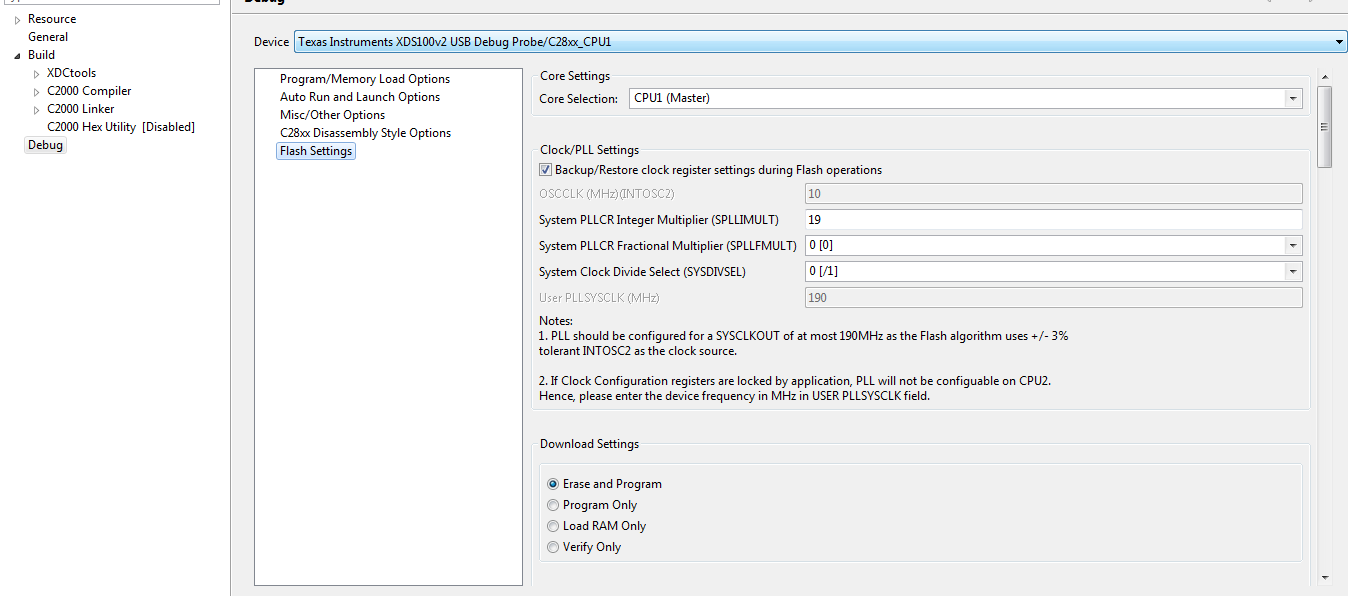Open the Core Selection dropdown

tap(1294, 99)
